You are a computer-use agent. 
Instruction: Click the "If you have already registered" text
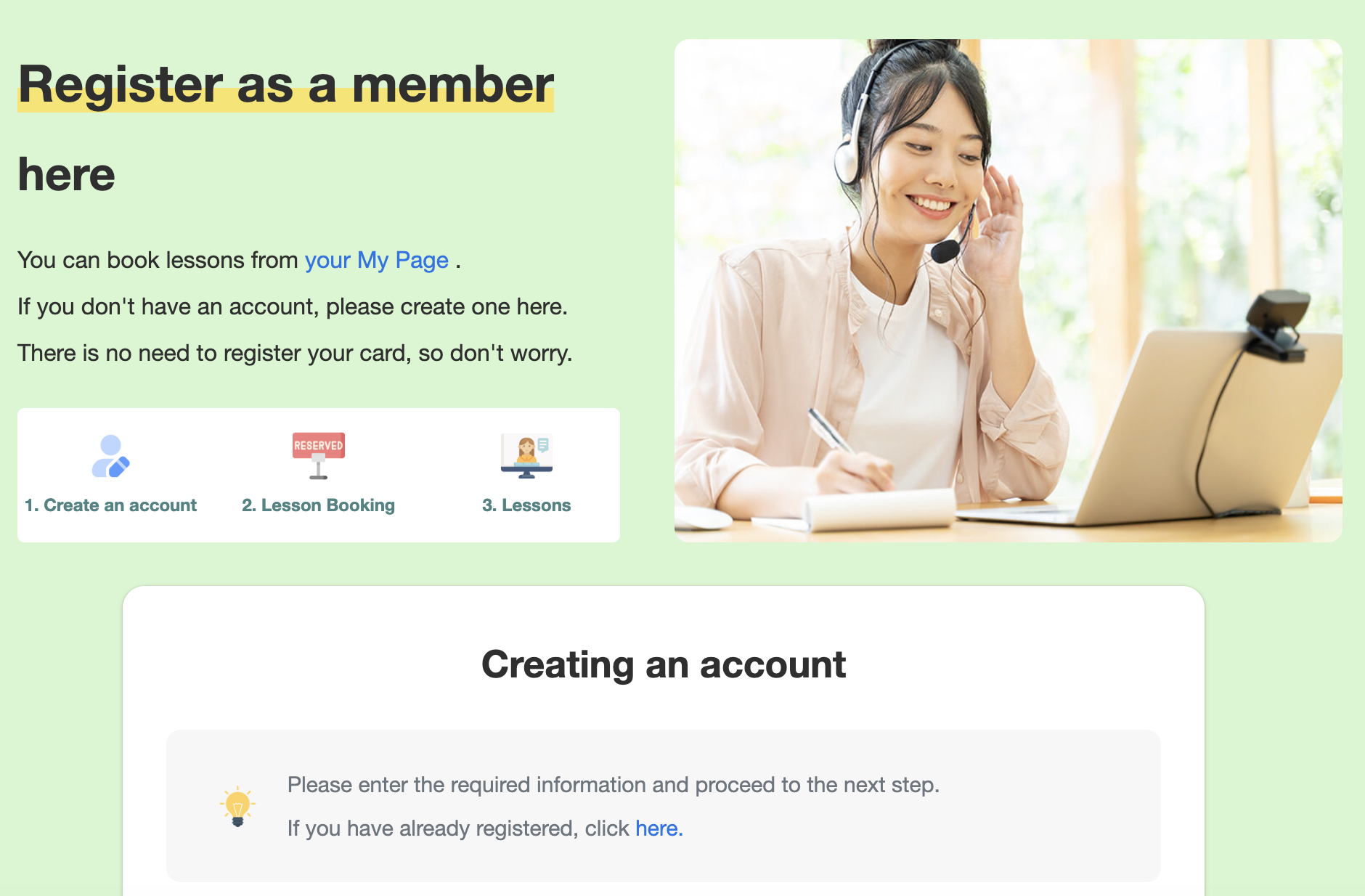[x=458, y=828]
